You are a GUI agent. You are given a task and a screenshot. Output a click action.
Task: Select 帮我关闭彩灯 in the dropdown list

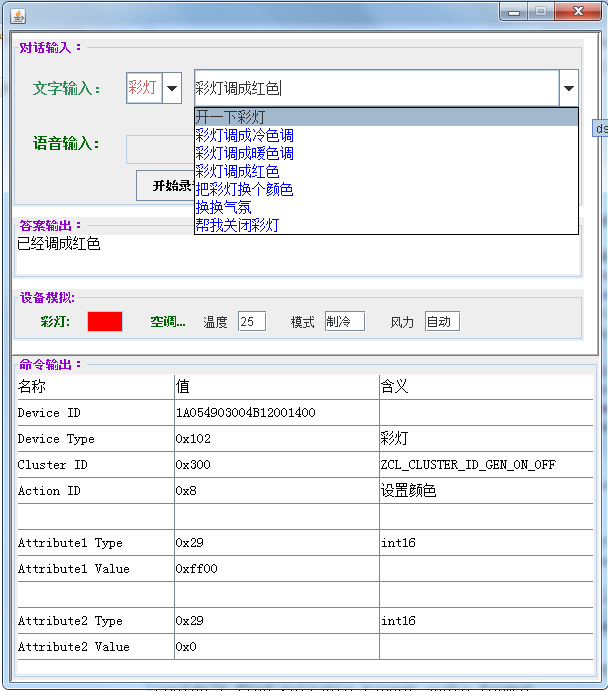(x=386, y=225)
